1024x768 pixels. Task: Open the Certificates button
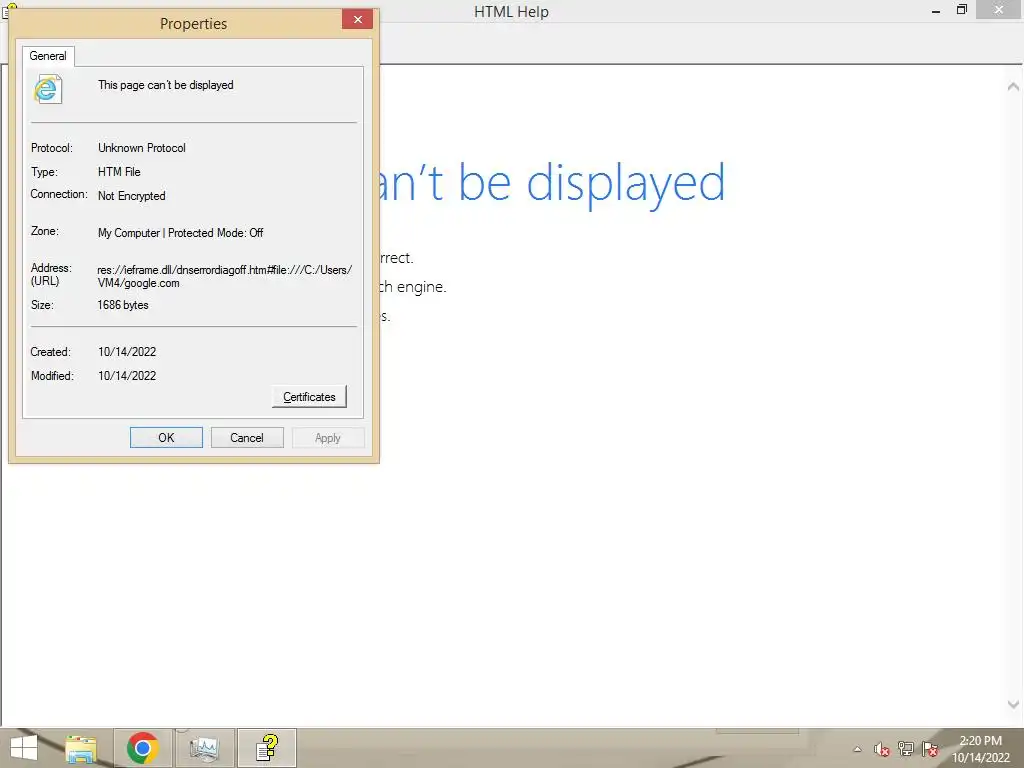tap(309, 397)
